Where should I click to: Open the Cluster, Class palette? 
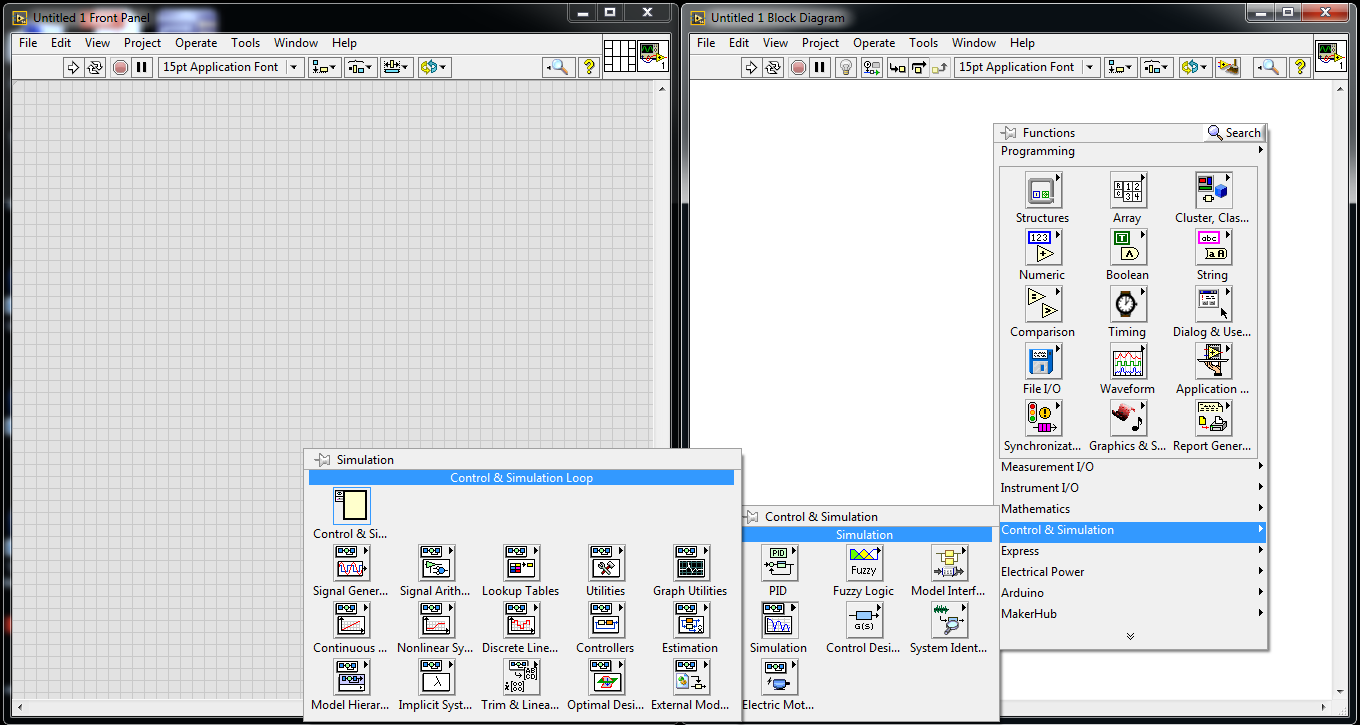[1213, 191]
